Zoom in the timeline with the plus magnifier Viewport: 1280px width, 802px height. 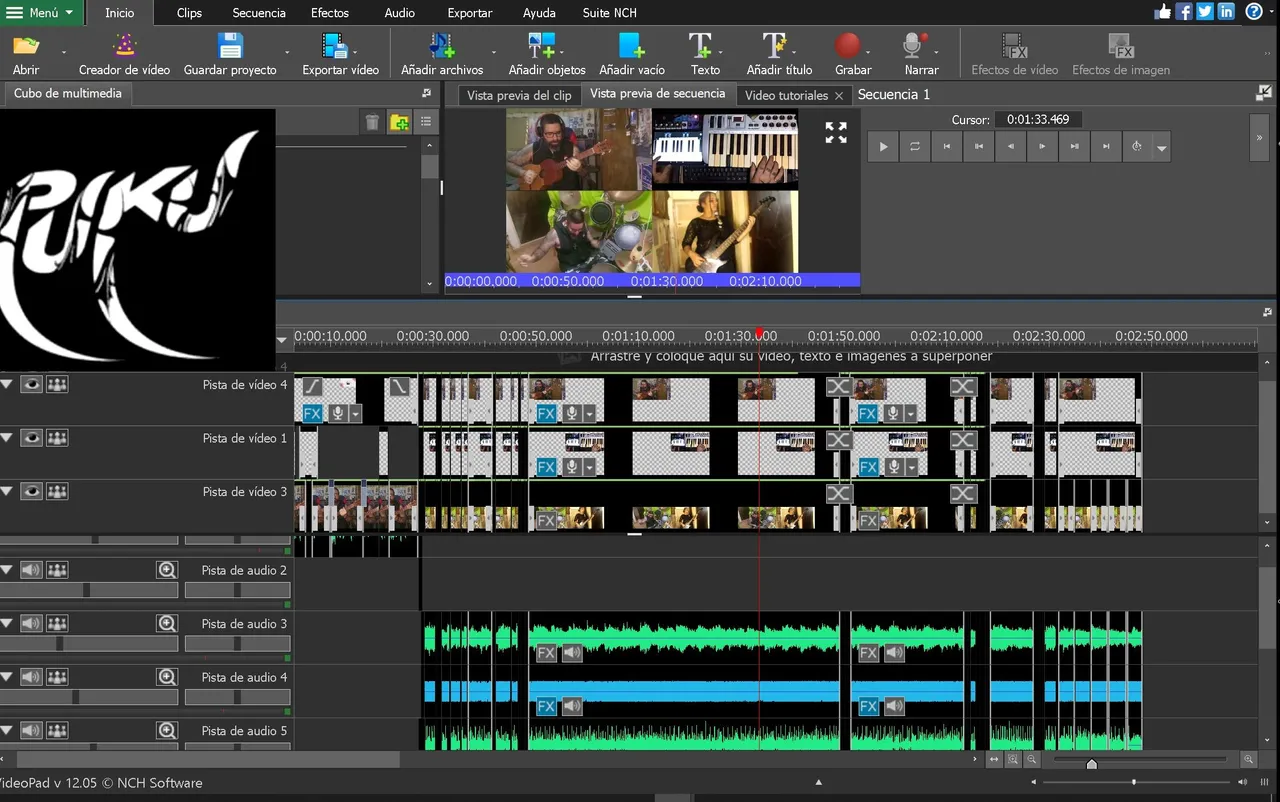[1248, 760]
